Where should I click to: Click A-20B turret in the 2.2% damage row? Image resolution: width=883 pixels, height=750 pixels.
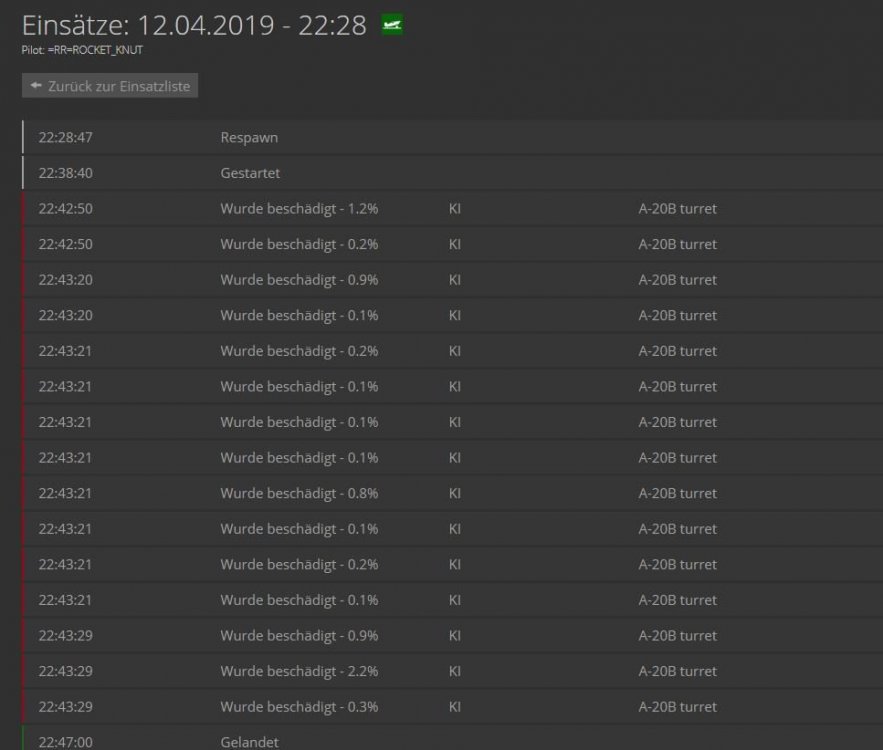pos(677,671)
